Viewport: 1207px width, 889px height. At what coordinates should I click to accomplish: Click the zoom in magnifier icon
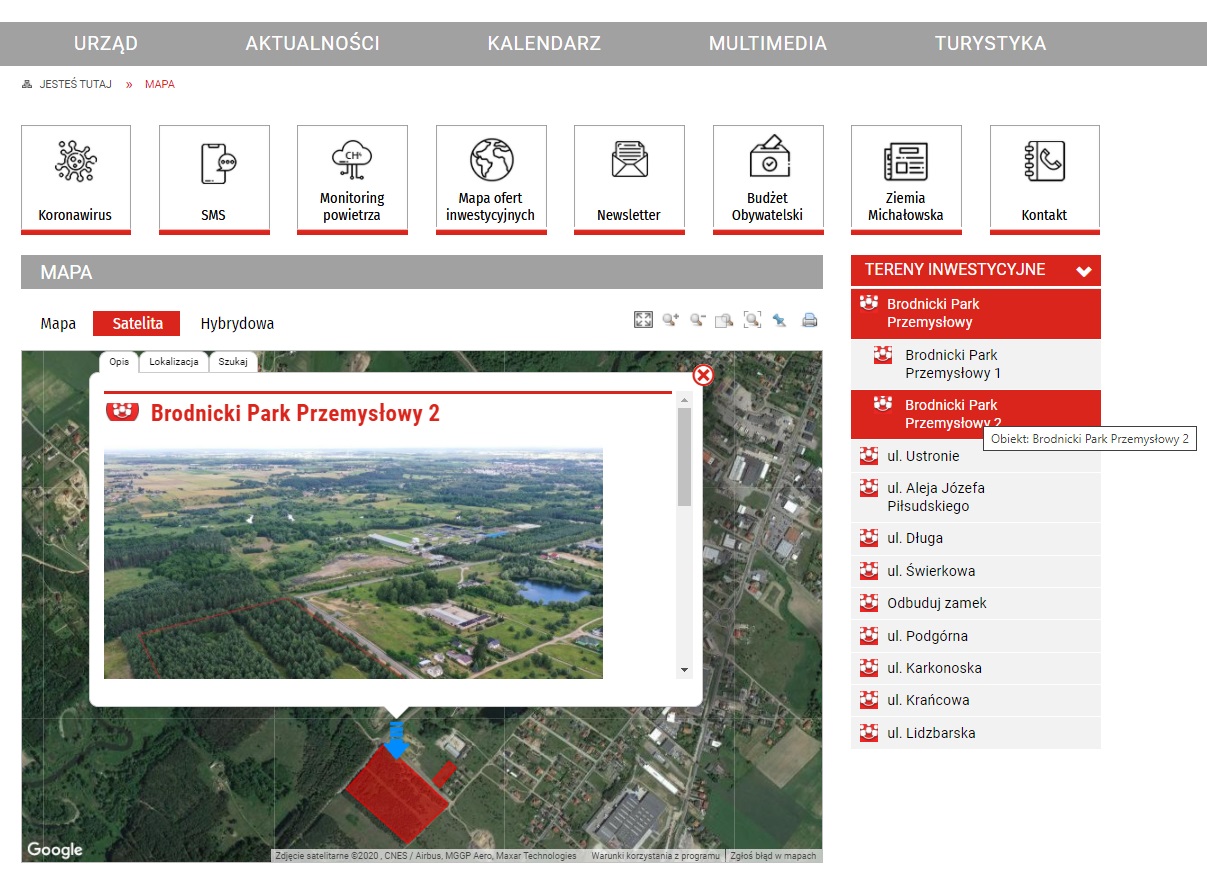[671, 320]
